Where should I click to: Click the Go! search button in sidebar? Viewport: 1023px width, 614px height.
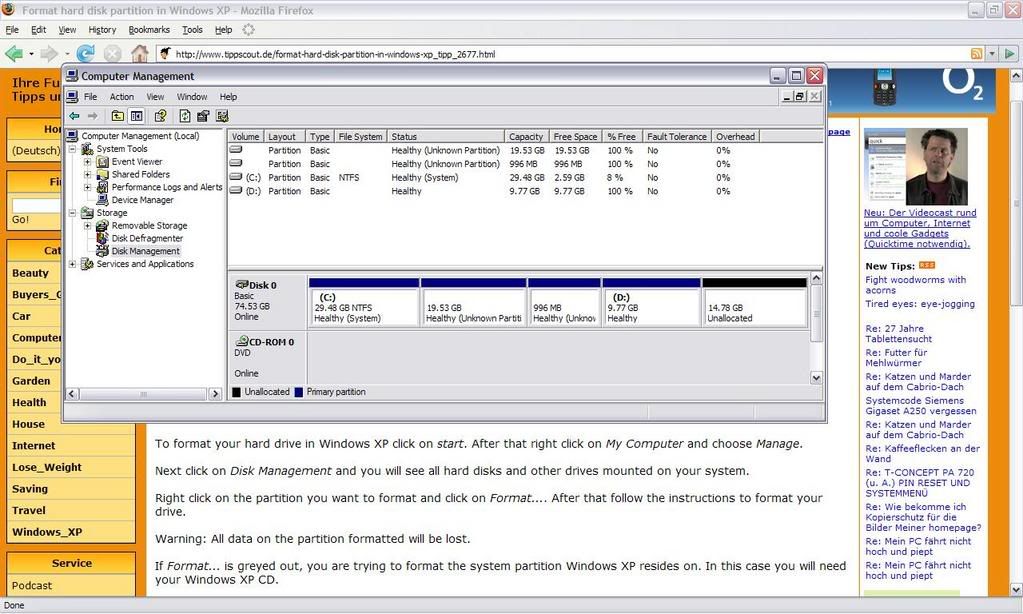point(20,219)
